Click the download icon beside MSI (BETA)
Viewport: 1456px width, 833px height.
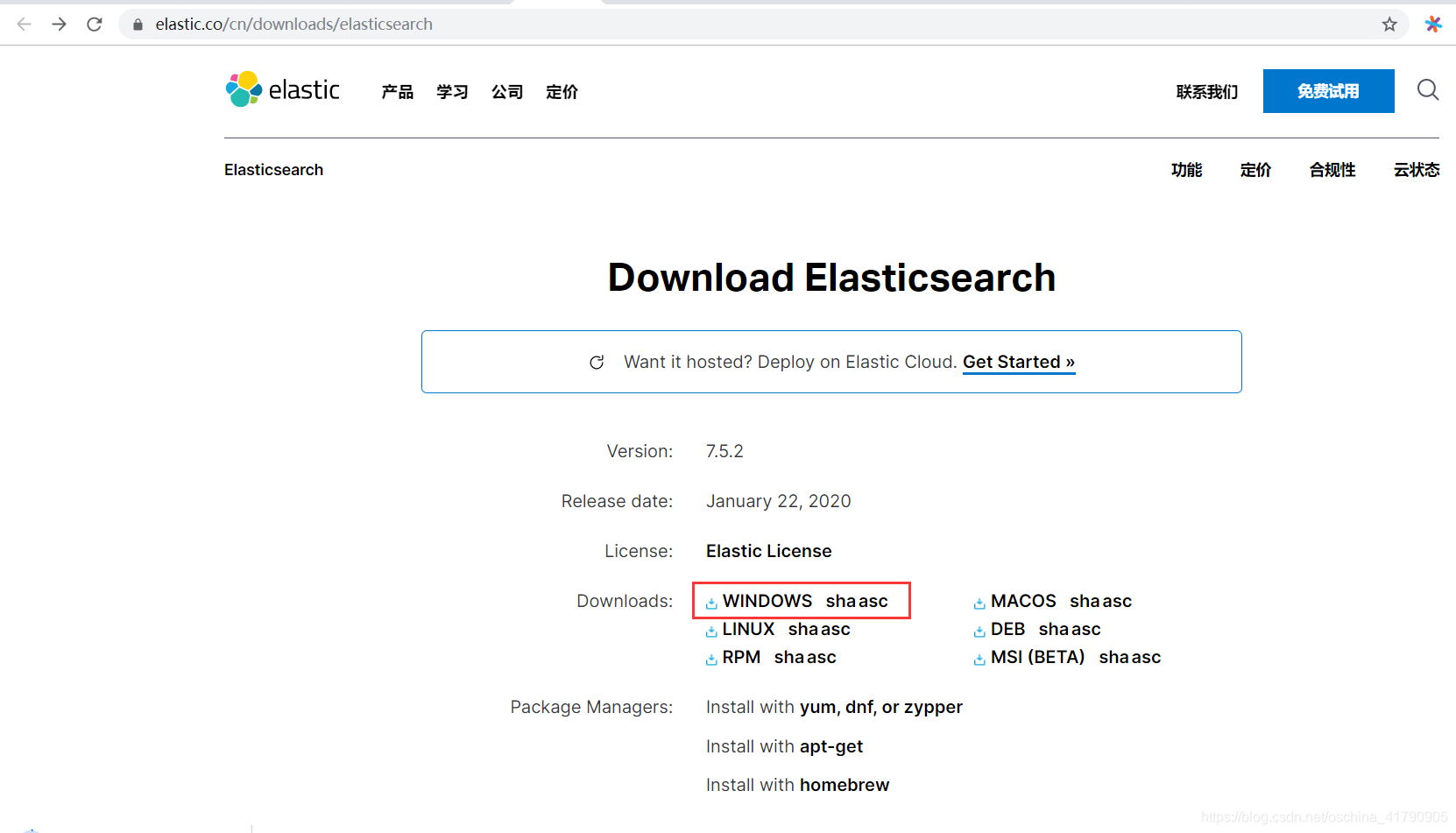coord(979,659)
